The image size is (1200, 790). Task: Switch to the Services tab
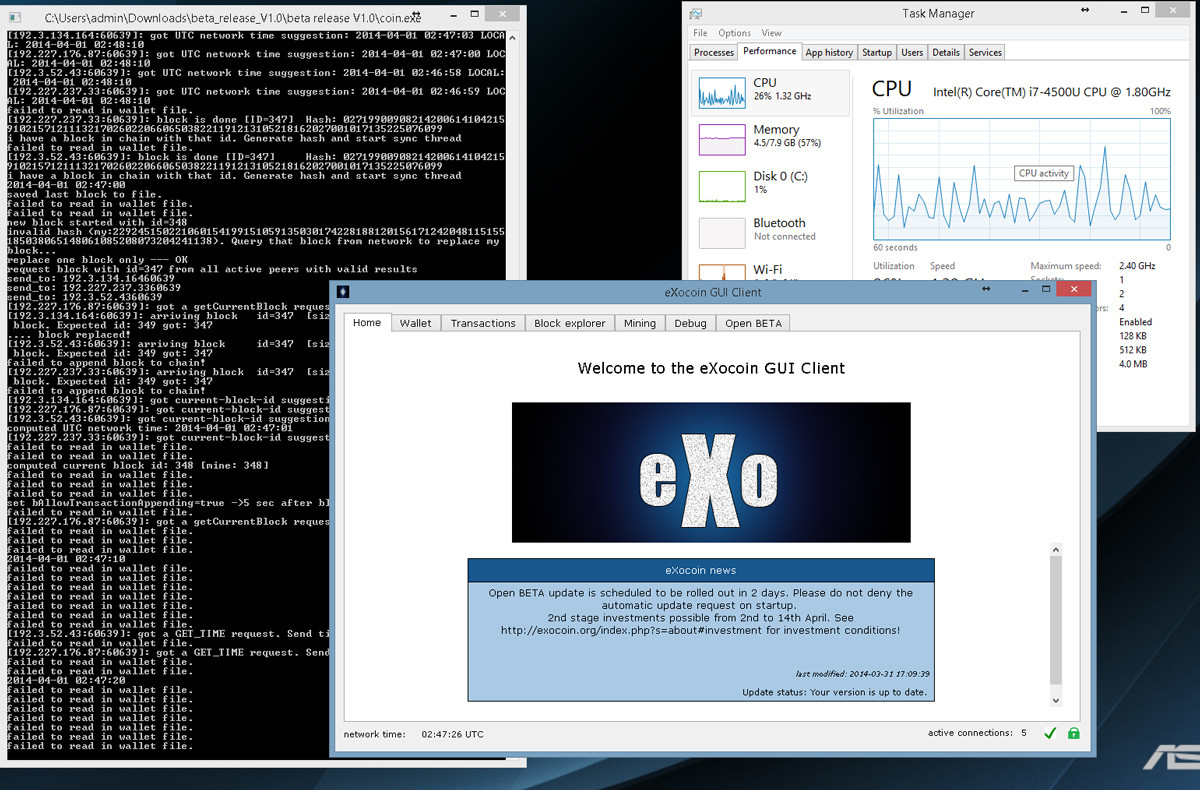tap(985, 53)
